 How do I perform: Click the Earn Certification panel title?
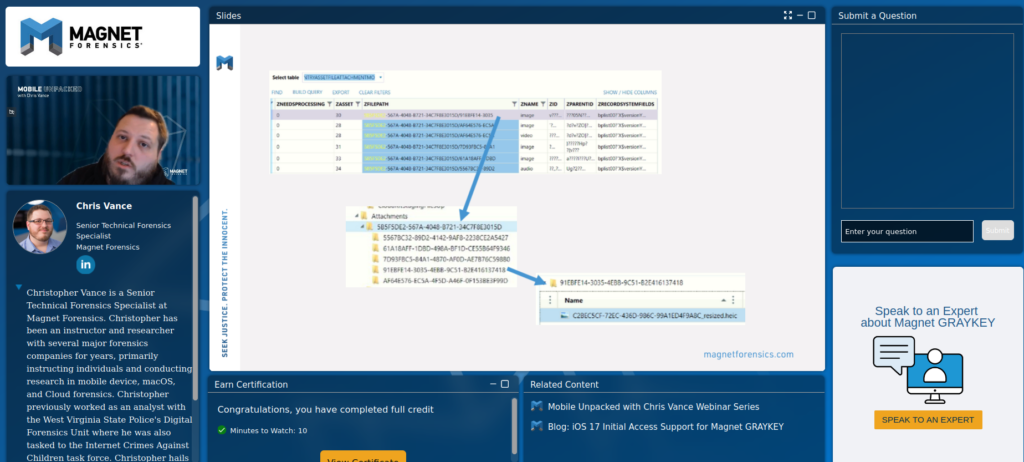251,384
